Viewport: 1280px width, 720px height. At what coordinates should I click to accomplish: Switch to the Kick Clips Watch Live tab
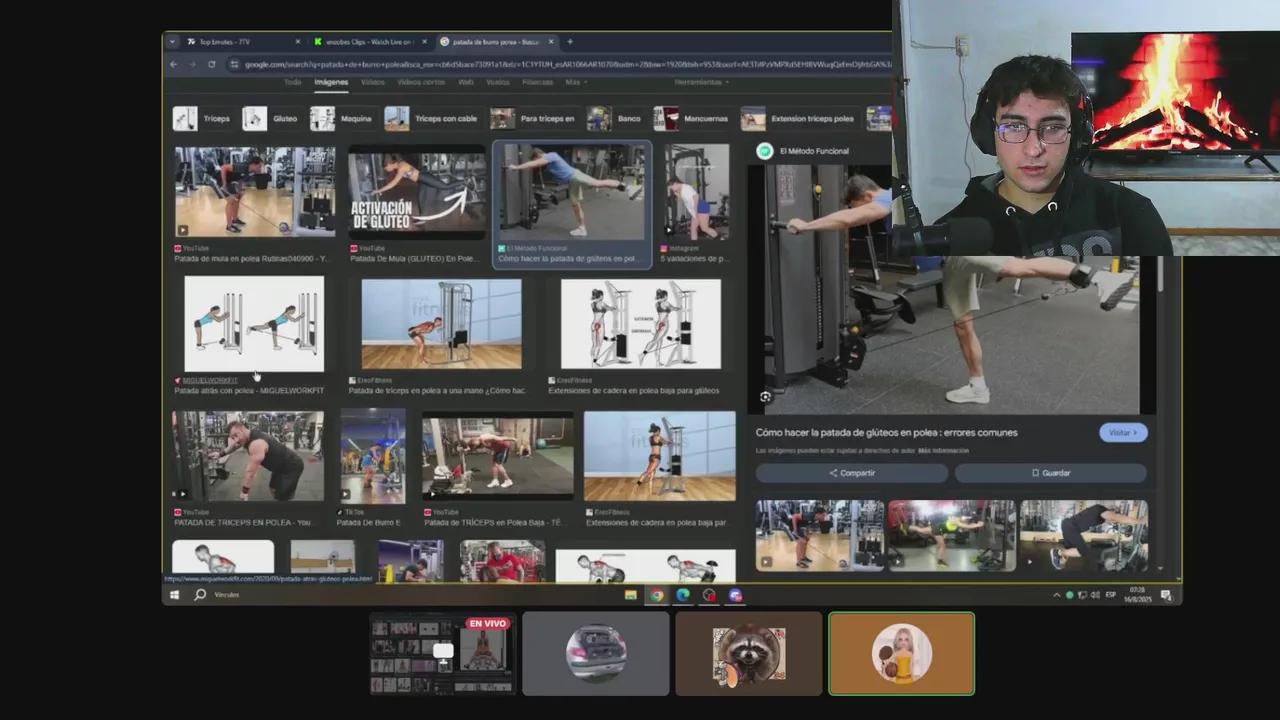pos(368,42)
